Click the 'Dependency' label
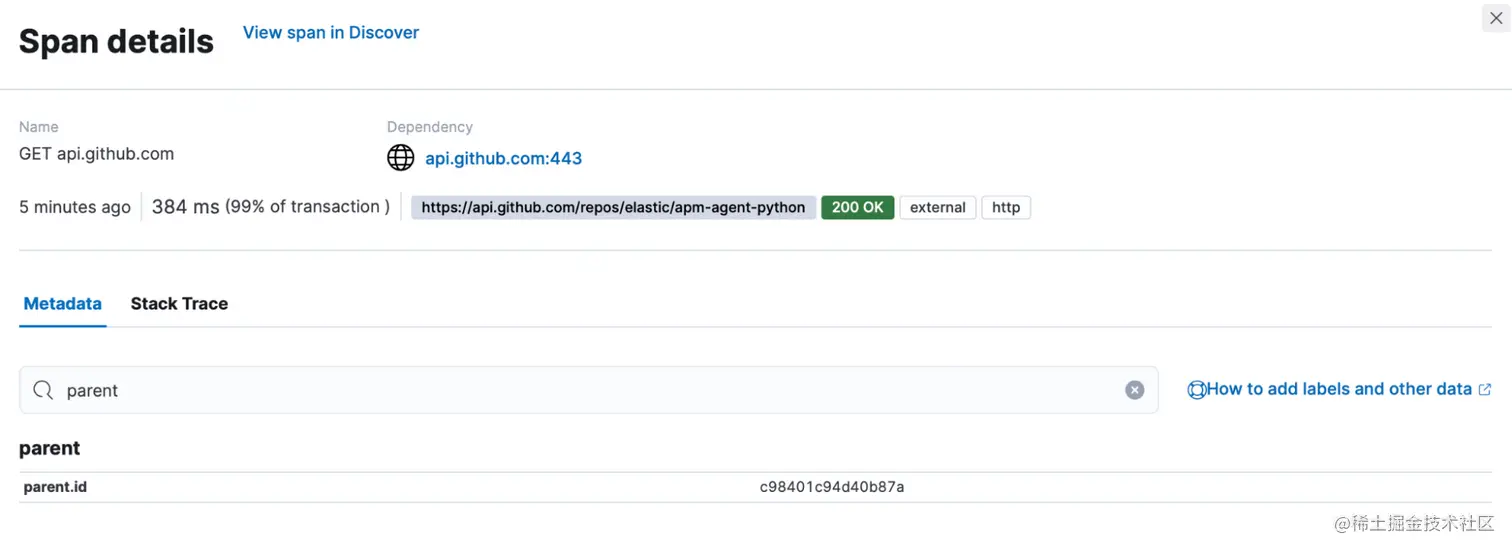 [430, 127]
